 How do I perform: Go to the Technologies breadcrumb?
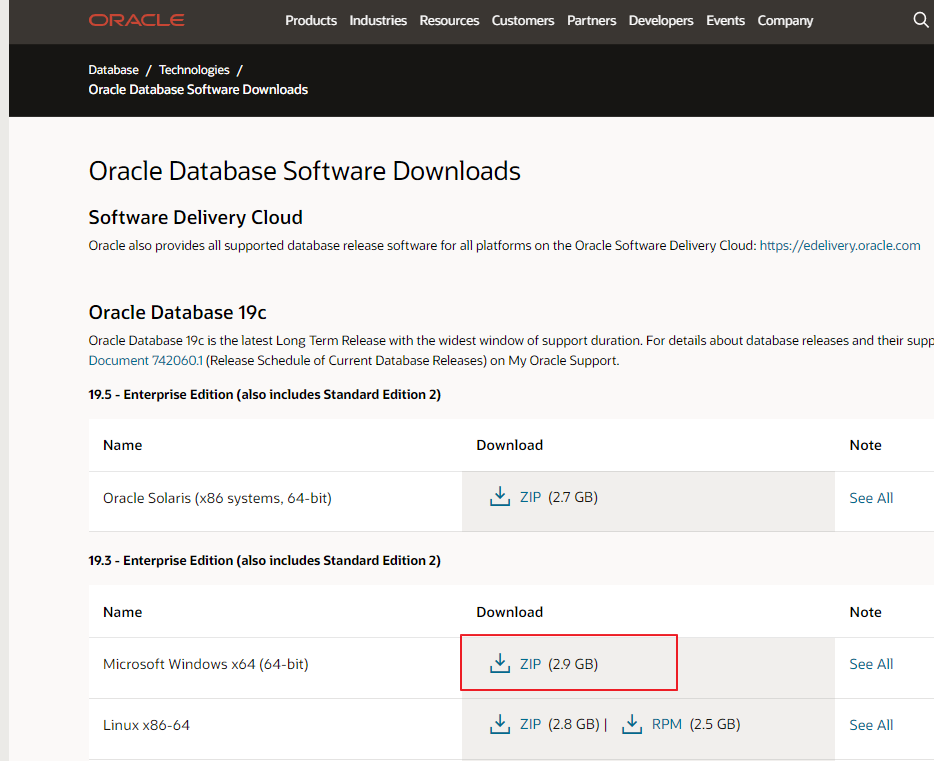194,70
